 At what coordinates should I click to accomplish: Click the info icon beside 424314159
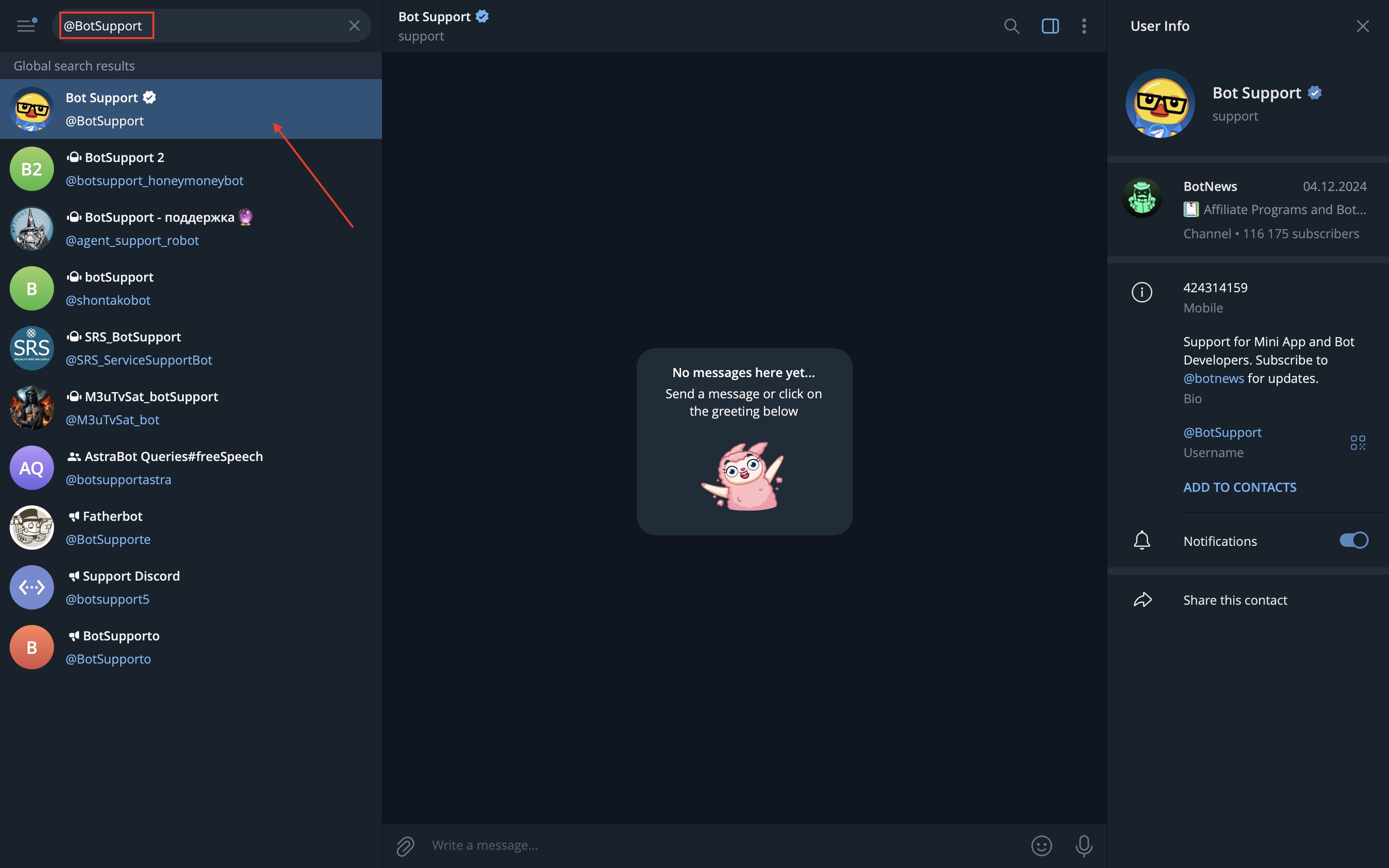tap(1142, 292)
